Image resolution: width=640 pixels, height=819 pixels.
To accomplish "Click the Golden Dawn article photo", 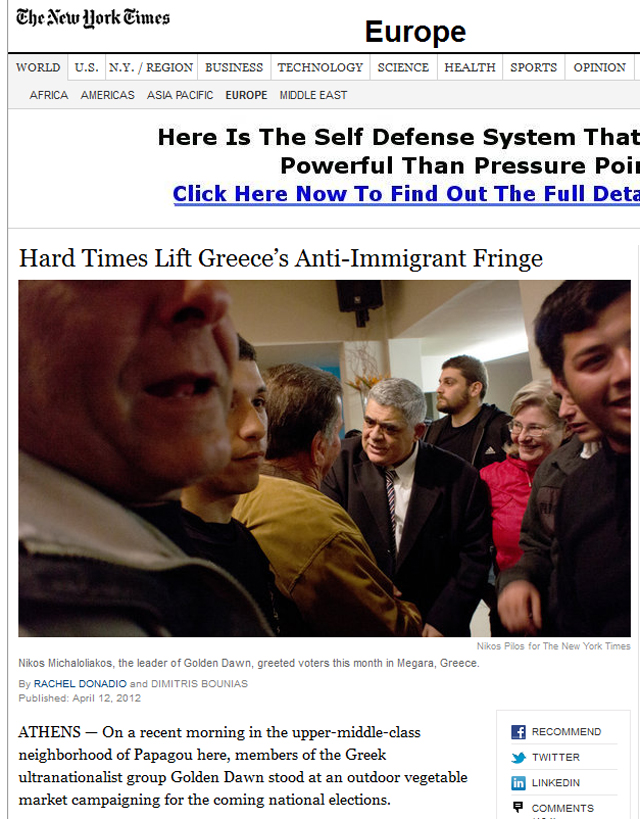I will point(324,458).
